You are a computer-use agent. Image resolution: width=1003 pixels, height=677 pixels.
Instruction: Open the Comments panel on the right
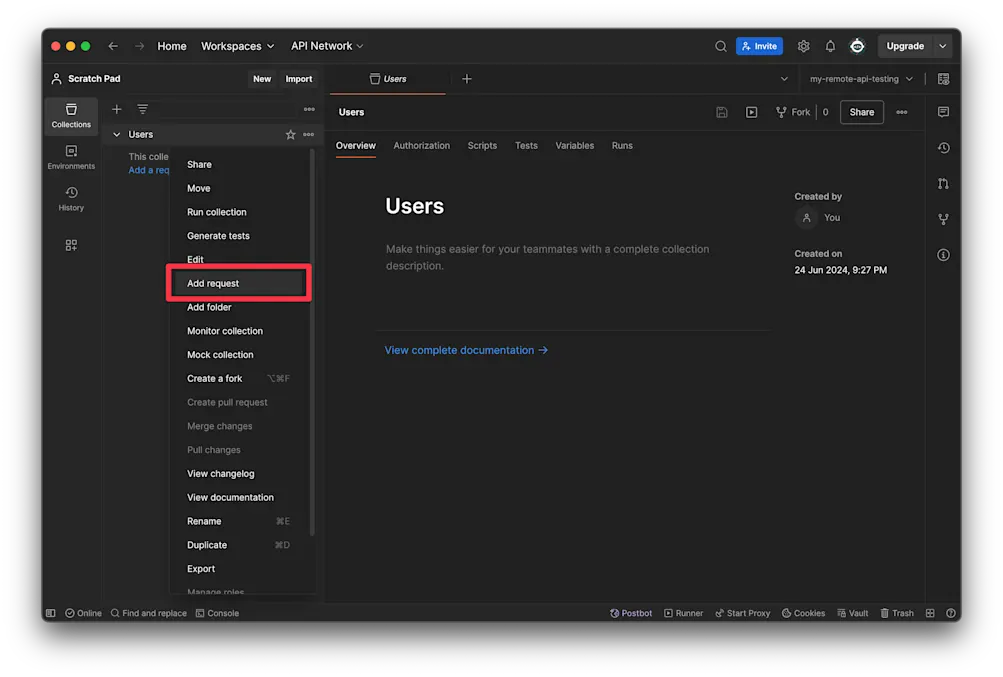pyautogui.click(x=942, y=111)
